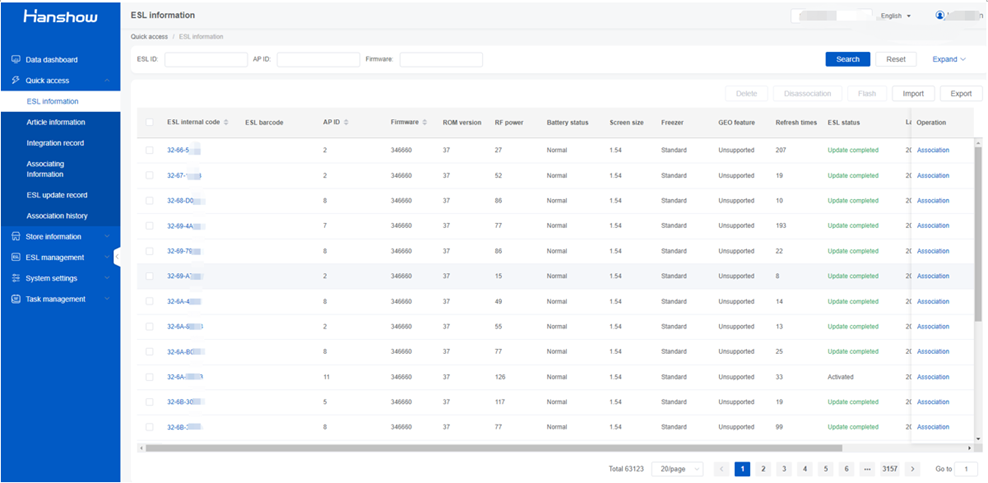Open Integration record in the sidebar
Screen dimensions: 988x483
point(60,143)
